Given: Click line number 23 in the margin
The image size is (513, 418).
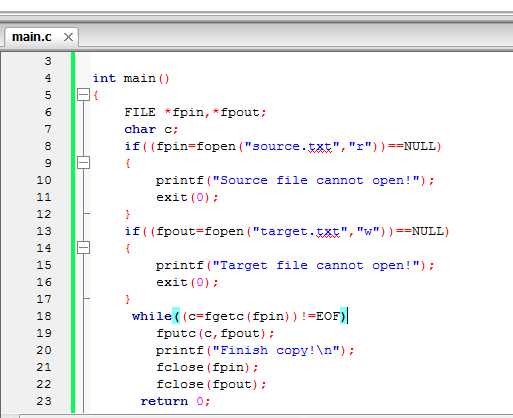Looking at the screenshot, I should click(x=44, y=401).
